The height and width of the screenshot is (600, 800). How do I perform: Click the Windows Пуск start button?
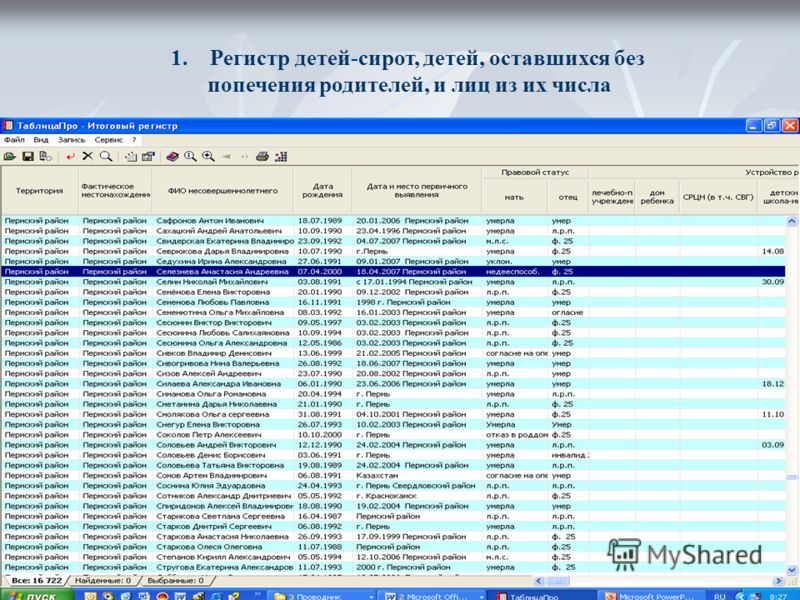point(37,595)
